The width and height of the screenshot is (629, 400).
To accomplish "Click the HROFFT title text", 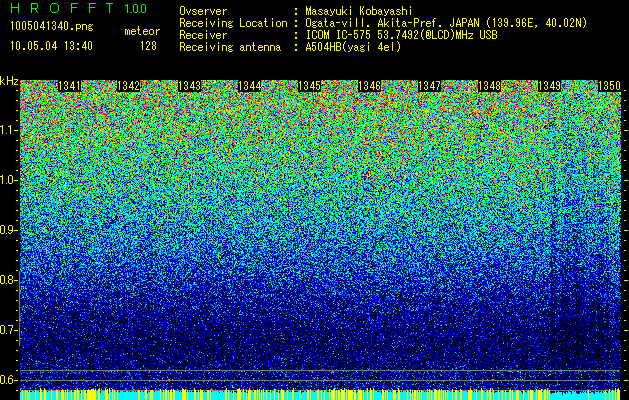I will point(62,8).
